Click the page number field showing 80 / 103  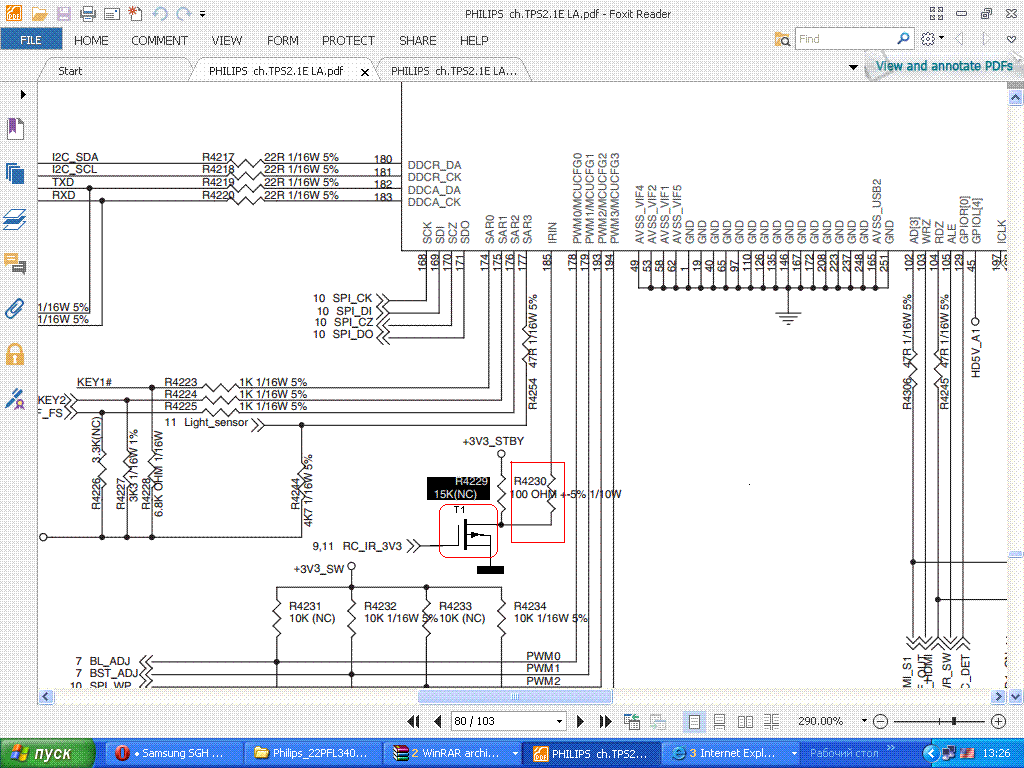tap(502, 721)
